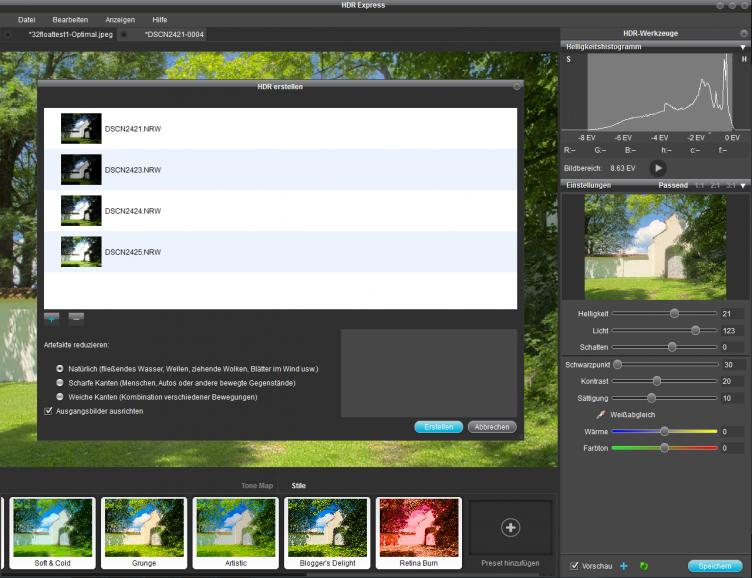Click the preview thumbnail in Einstellungen panel
The height and width of the screenshot is (578, 752).
[x=655, y=247]
